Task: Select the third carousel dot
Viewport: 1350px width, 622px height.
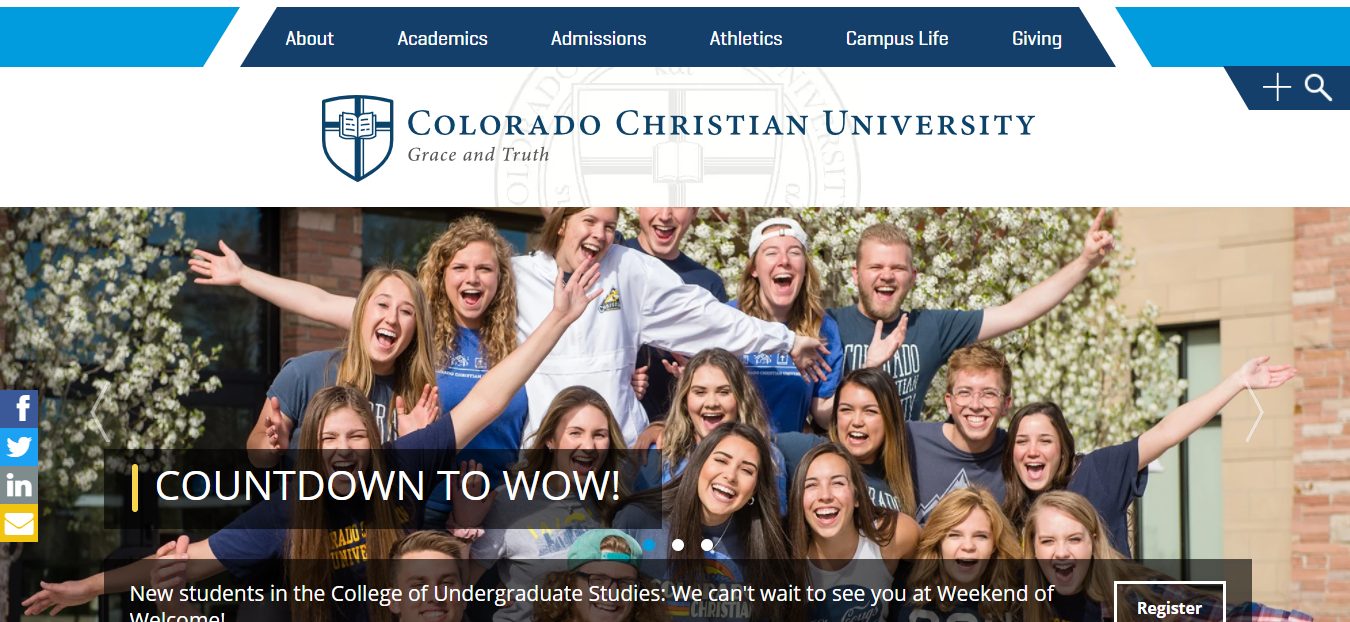Action: 707,545
